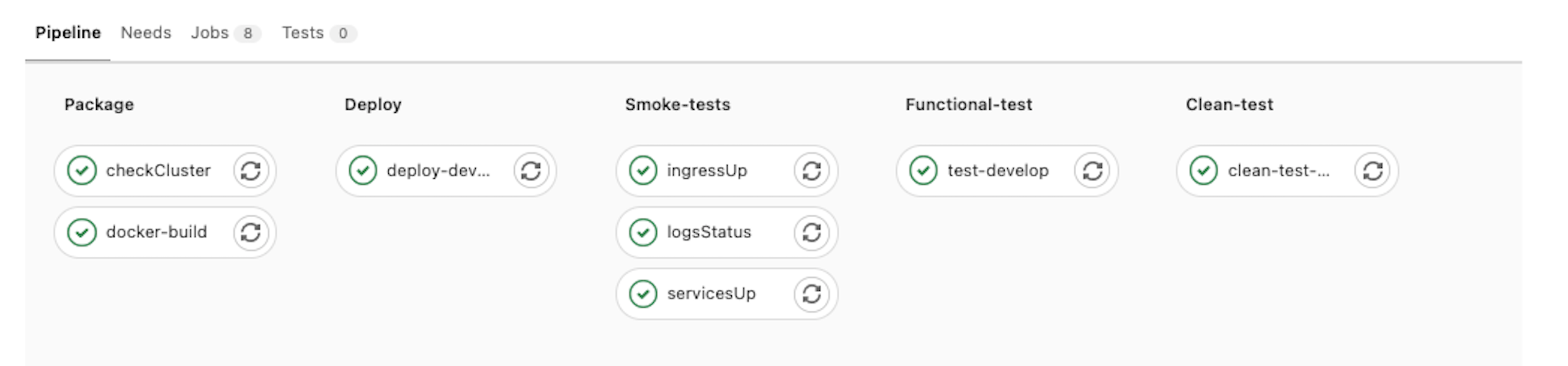Viewport: 1568px width, 366px height.
Task: Open the Tests tab
Action: pyautogui.click(x=319, y=33)
